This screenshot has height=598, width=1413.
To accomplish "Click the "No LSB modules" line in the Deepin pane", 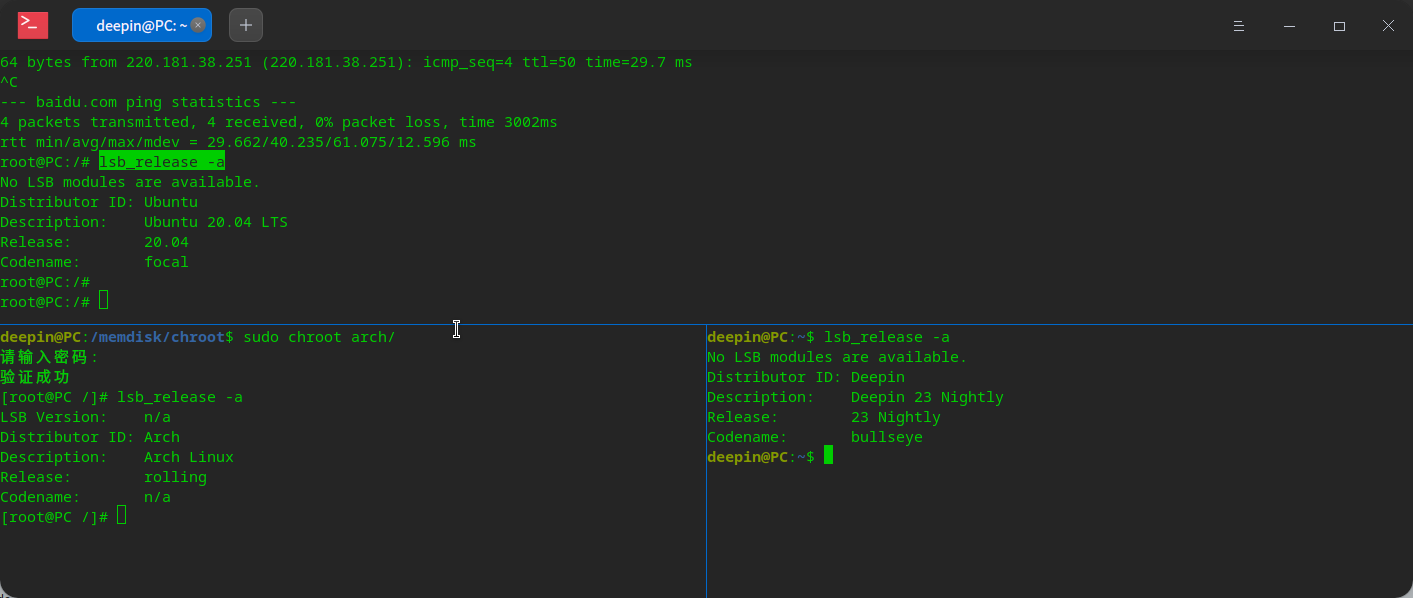I will 837,357.
